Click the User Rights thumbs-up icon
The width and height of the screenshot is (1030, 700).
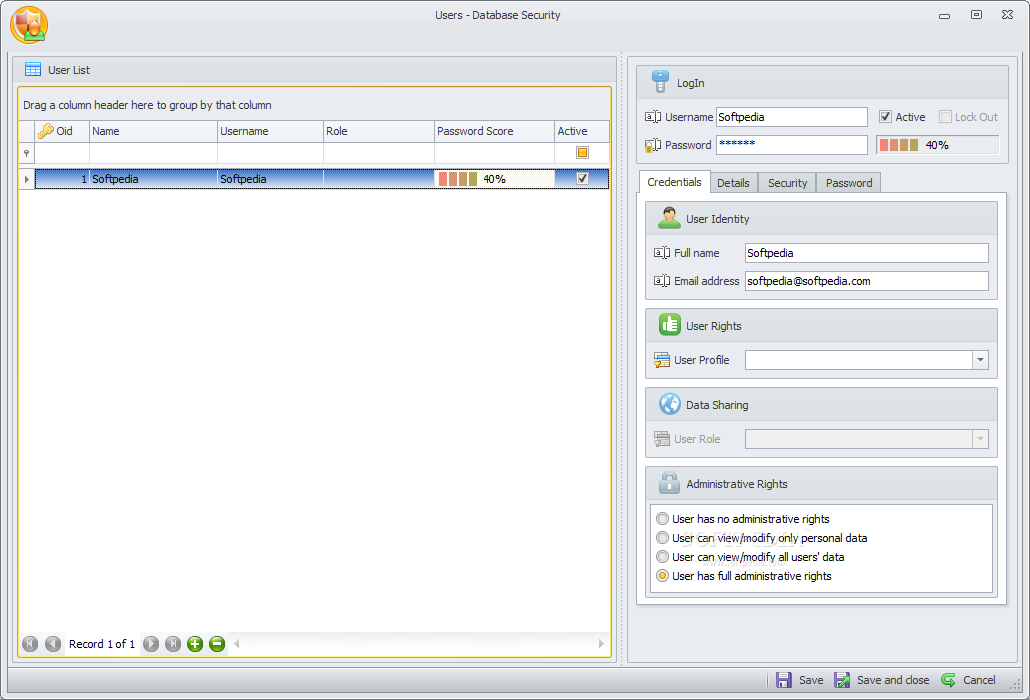(669, 324)
